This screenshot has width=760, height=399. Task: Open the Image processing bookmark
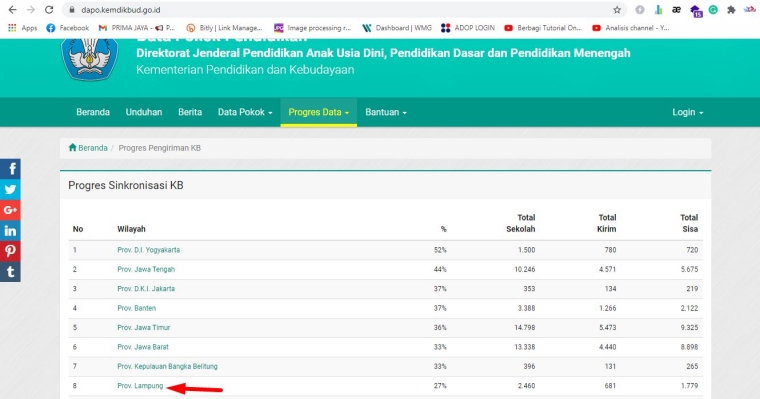click(x=312, y=28)
